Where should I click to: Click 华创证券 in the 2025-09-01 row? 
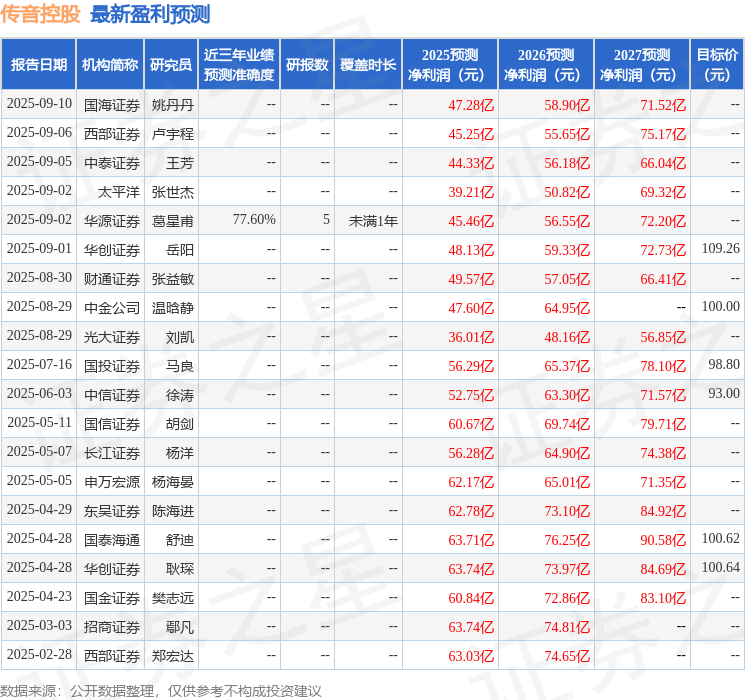tap(112, 250)
